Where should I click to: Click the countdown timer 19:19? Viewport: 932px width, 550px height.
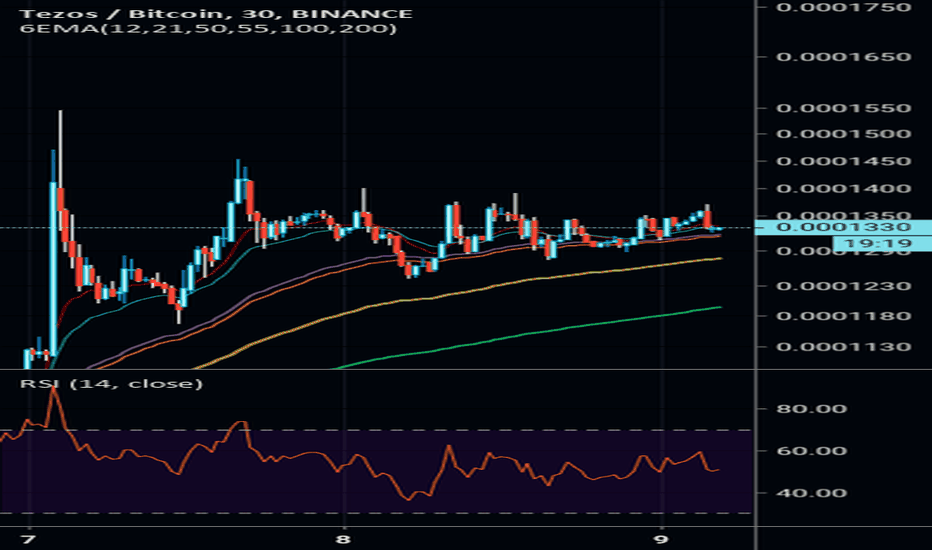882,243
